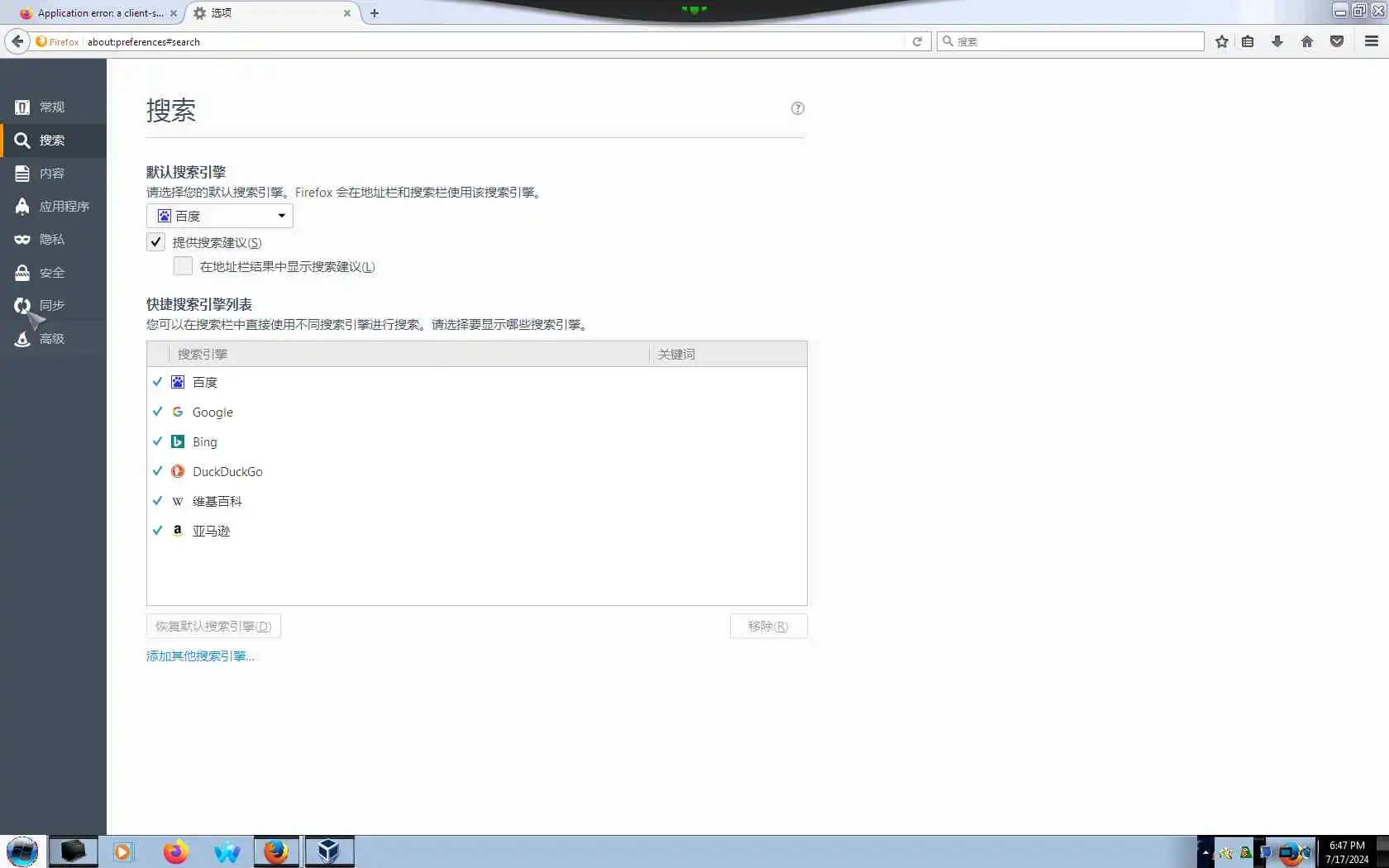
Task: Click the 恢复默认搜索引擎 button
Action: click(213, 626)
